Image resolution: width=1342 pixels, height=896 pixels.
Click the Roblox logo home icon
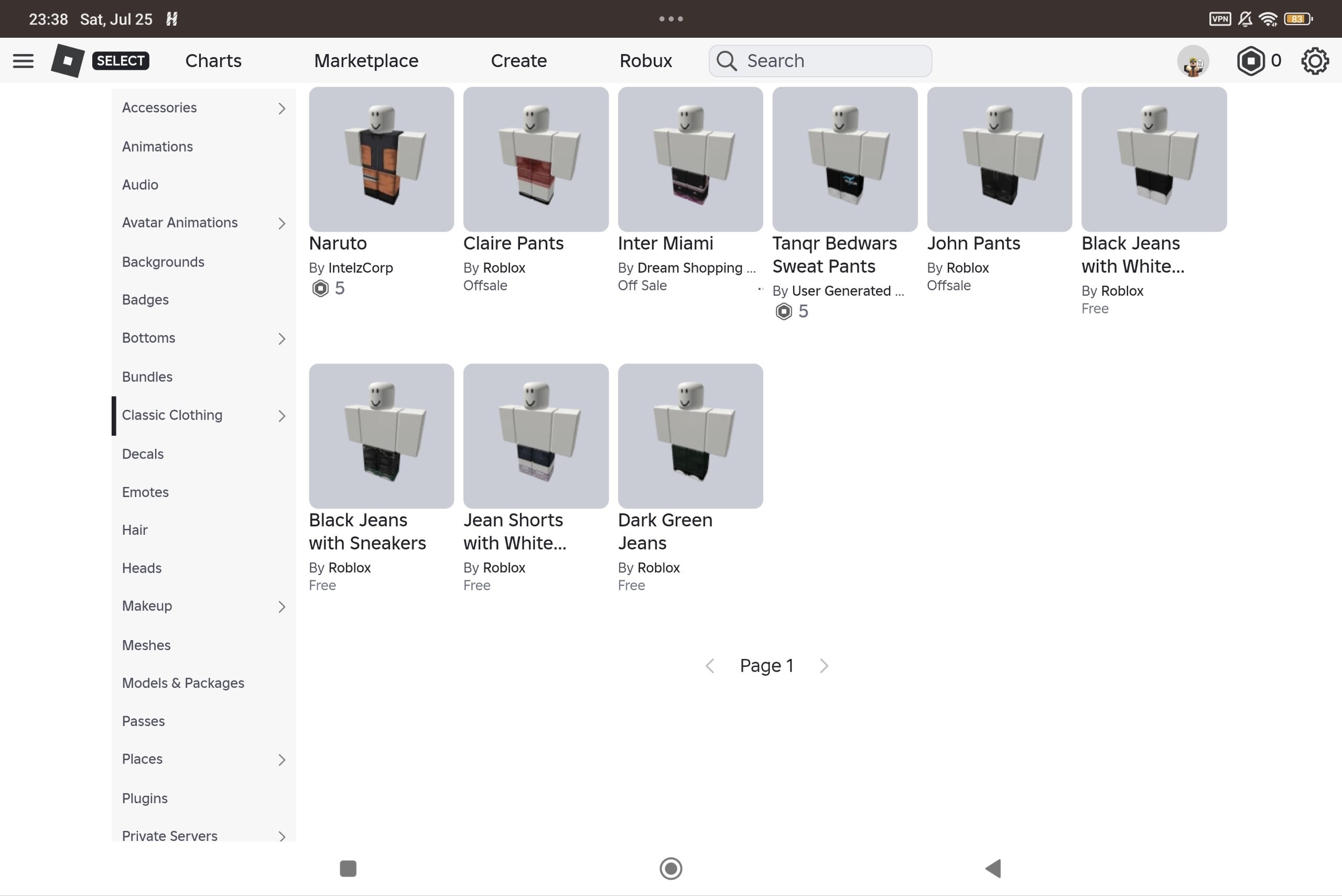(68, 61)
